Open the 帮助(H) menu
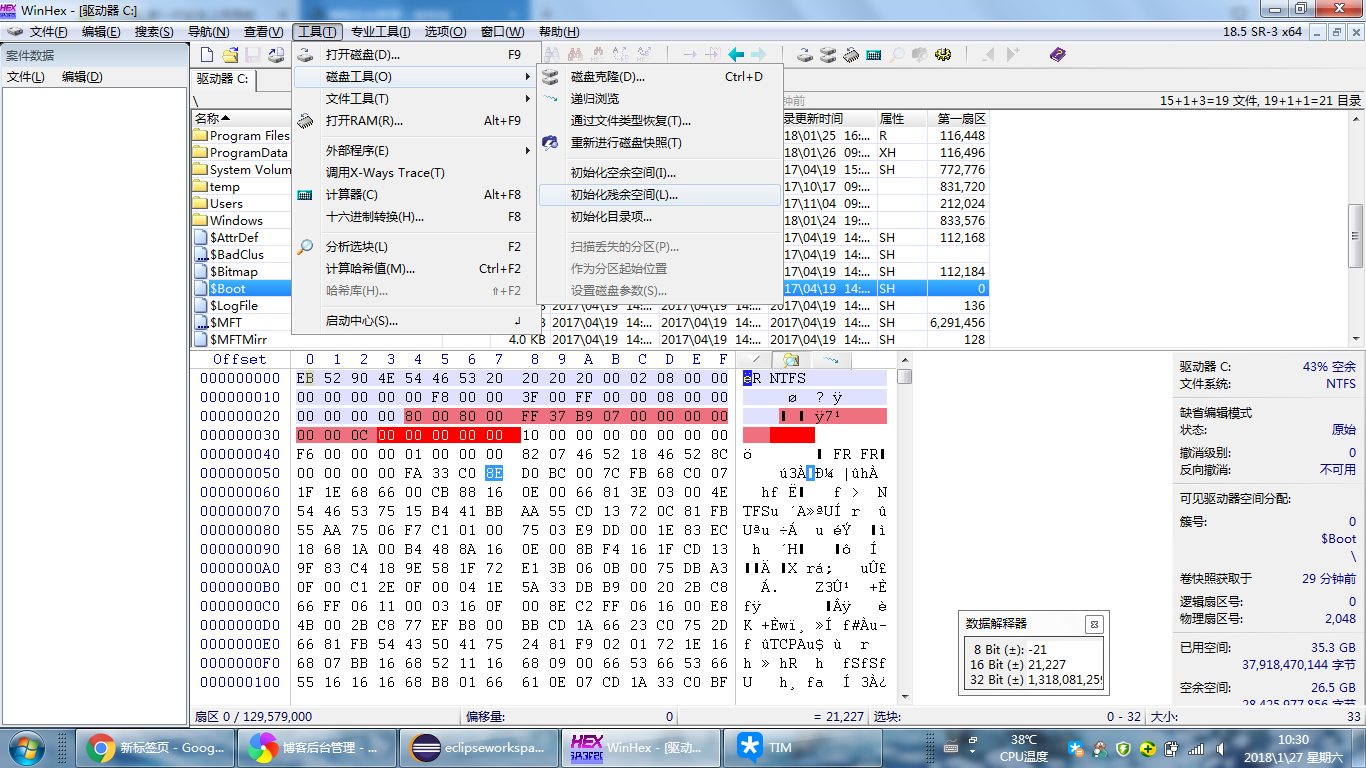Viewport: 1366px width, 768px height. (558, 32)
